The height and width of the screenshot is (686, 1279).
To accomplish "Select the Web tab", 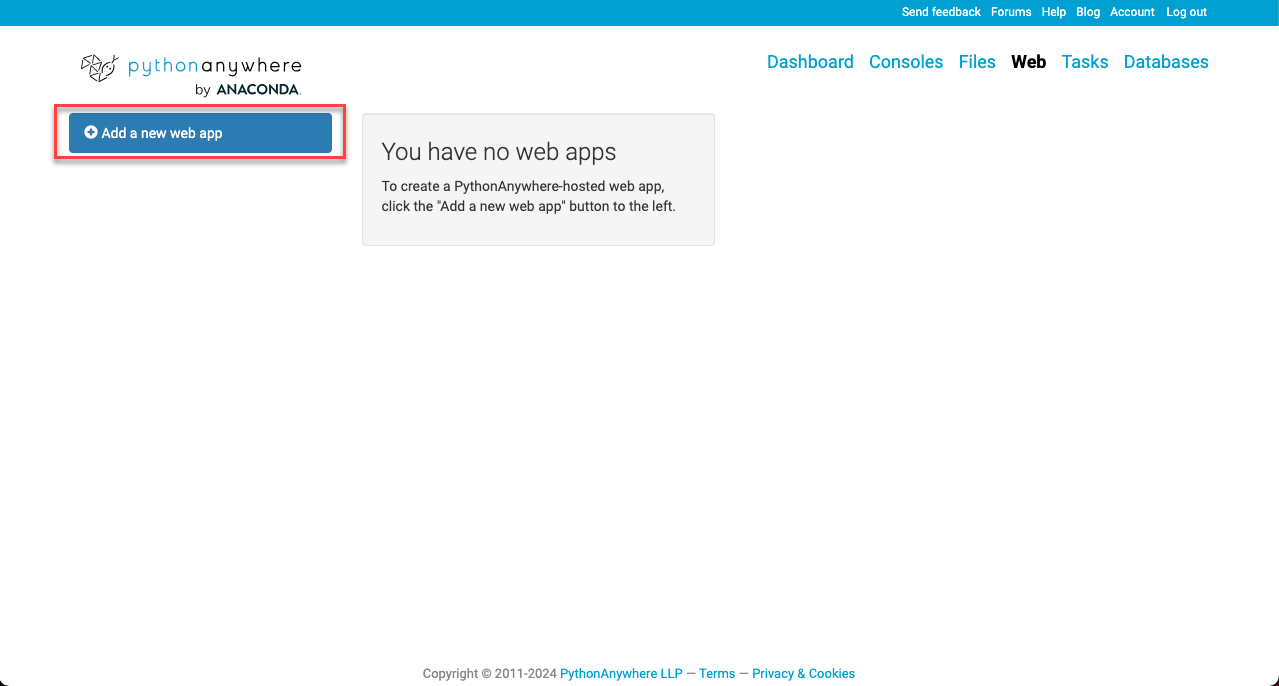I will [1028, 62].
